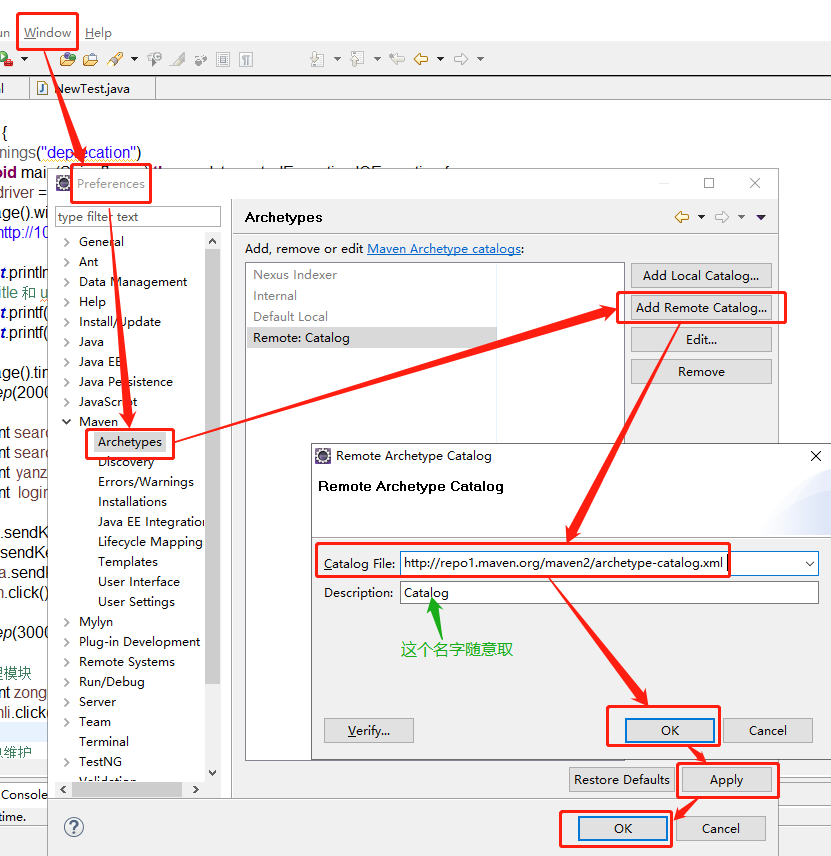This screenshot has width=831, height=856.
Task: Click the toggle block selection icon
Action: pyautogui.click(x=223, y=59)
